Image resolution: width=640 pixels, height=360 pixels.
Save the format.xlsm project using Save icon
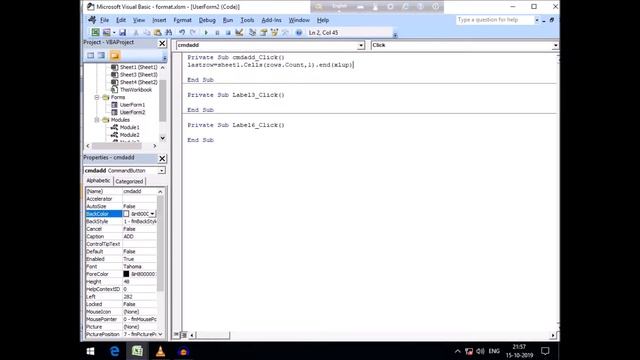tap(122, 33)
